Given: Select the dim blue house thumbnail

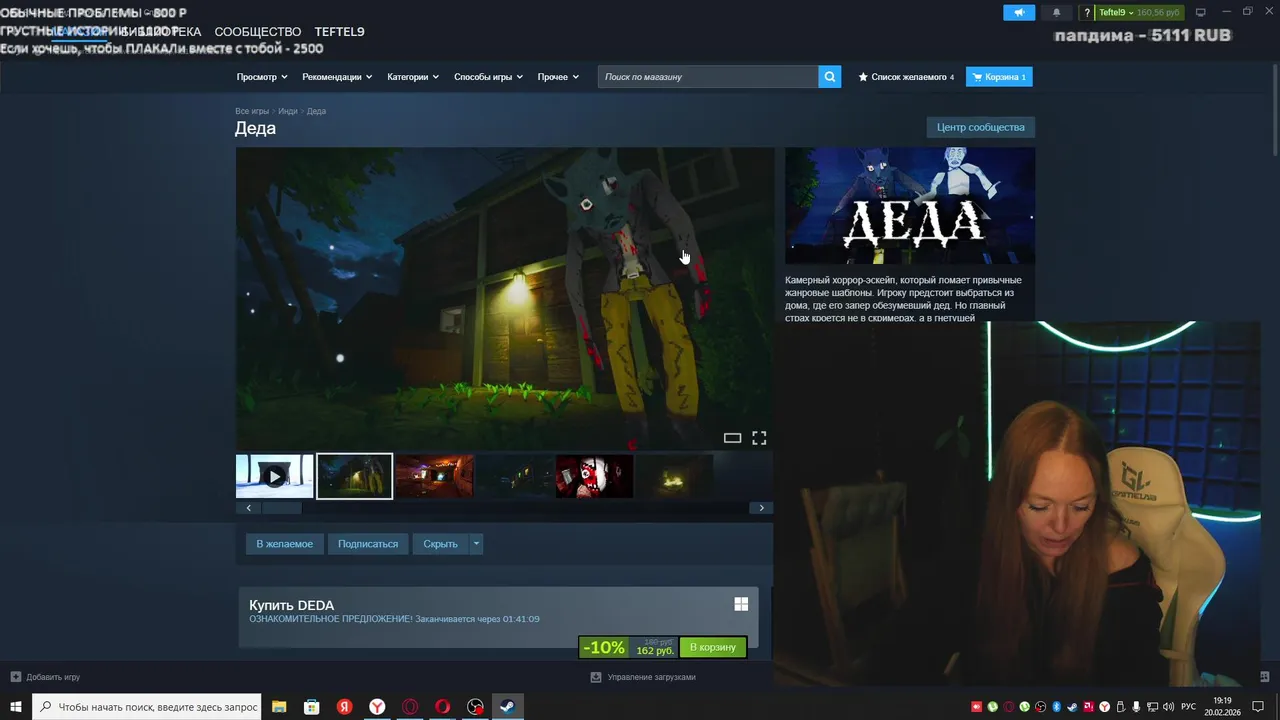Looking at the screenshot, I should [514, 476].
